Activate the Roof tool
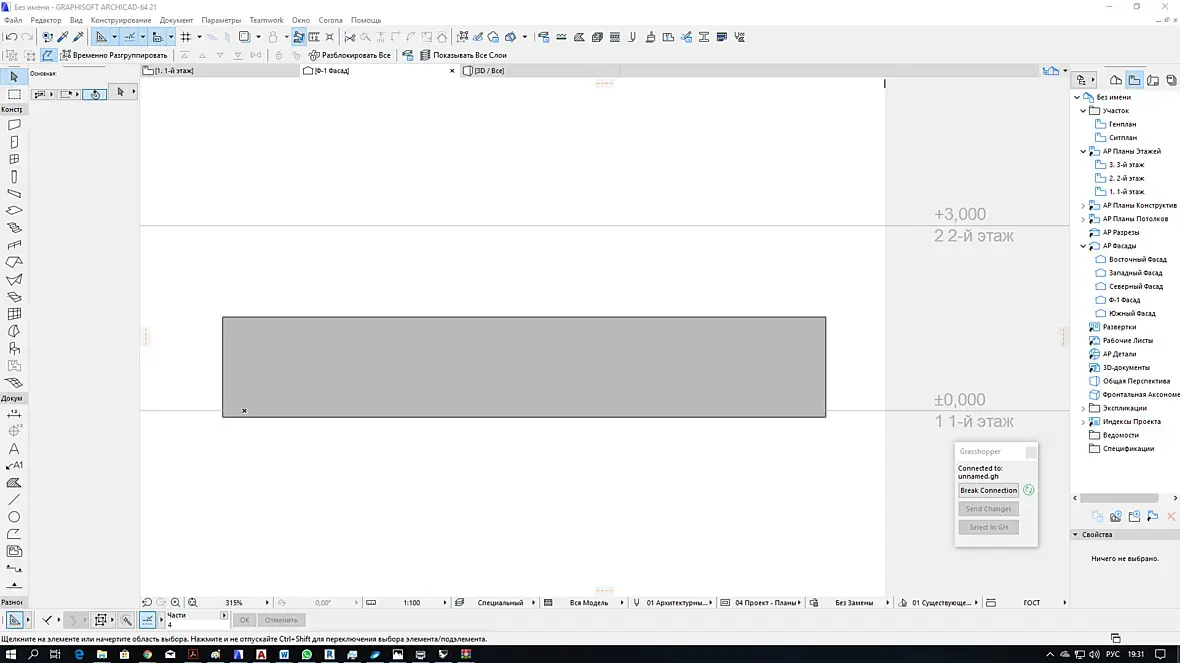 [14, 263]
